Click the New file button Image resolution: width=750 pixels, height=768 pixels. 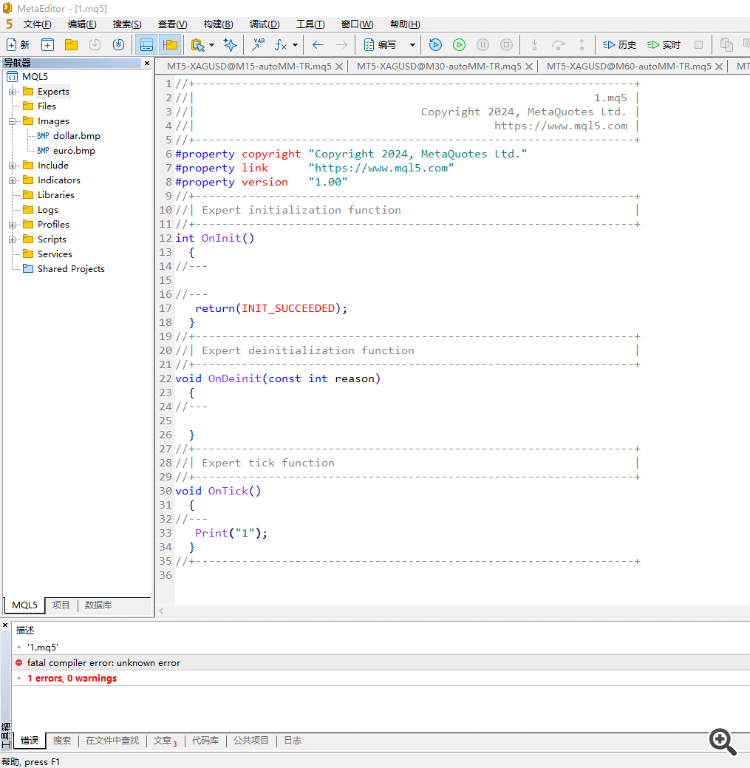(x=18, y=45)
